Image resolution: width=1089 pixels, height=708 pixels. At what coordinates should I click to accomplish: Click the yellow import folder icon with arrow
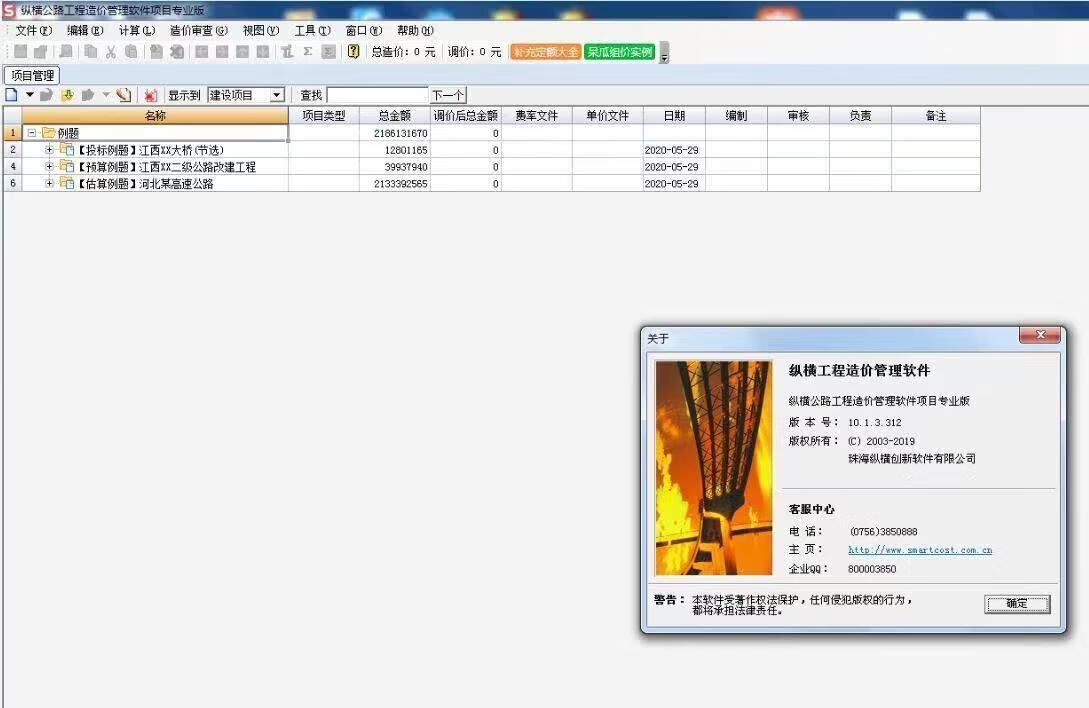tap(67, 95)
